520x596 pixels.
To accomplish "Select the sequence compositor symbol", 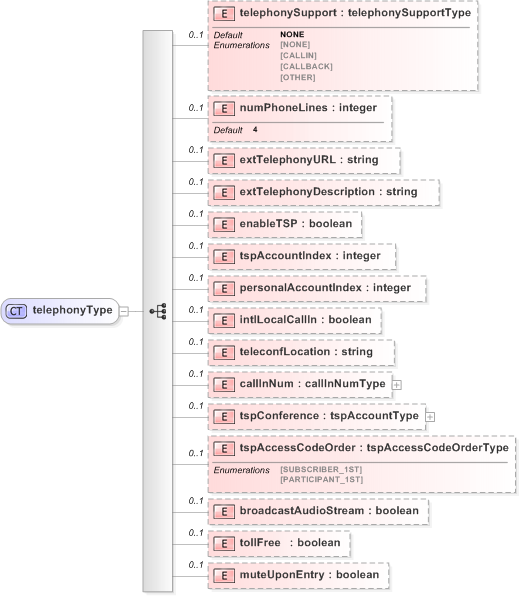I will click(x=158, y=311).
